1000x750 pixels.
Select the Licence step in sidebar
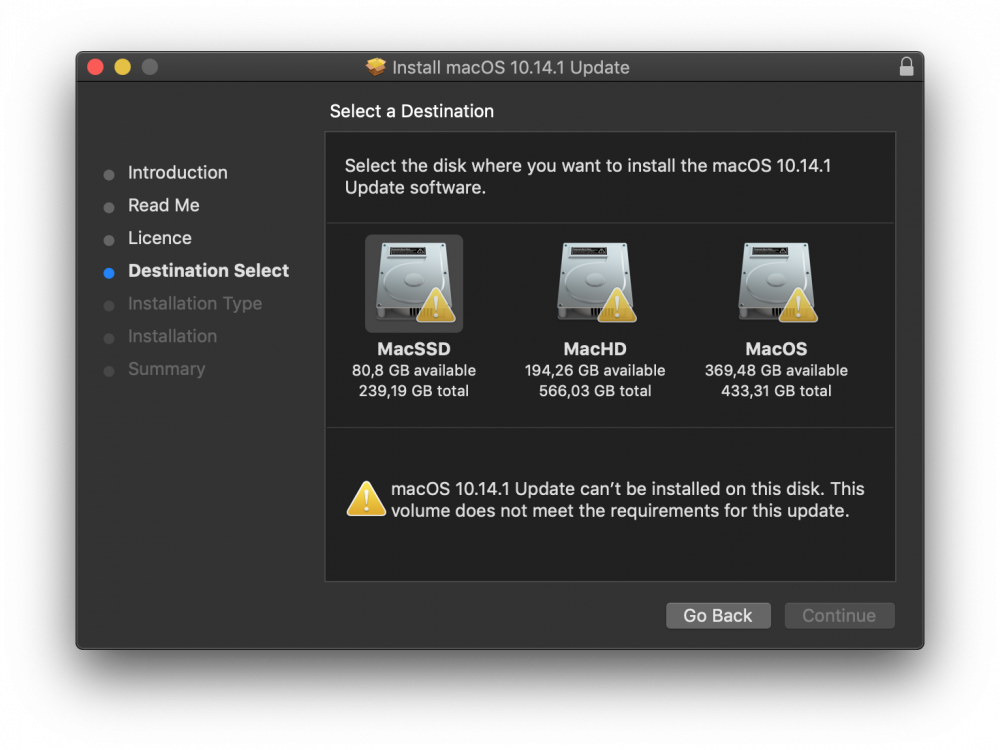pyautogui.click(x=159, y=238)
